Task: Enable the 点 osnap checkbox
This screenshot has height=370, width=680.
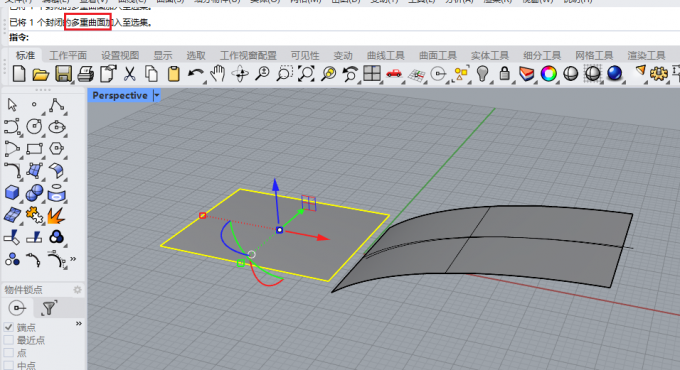Action: [8, 353]
